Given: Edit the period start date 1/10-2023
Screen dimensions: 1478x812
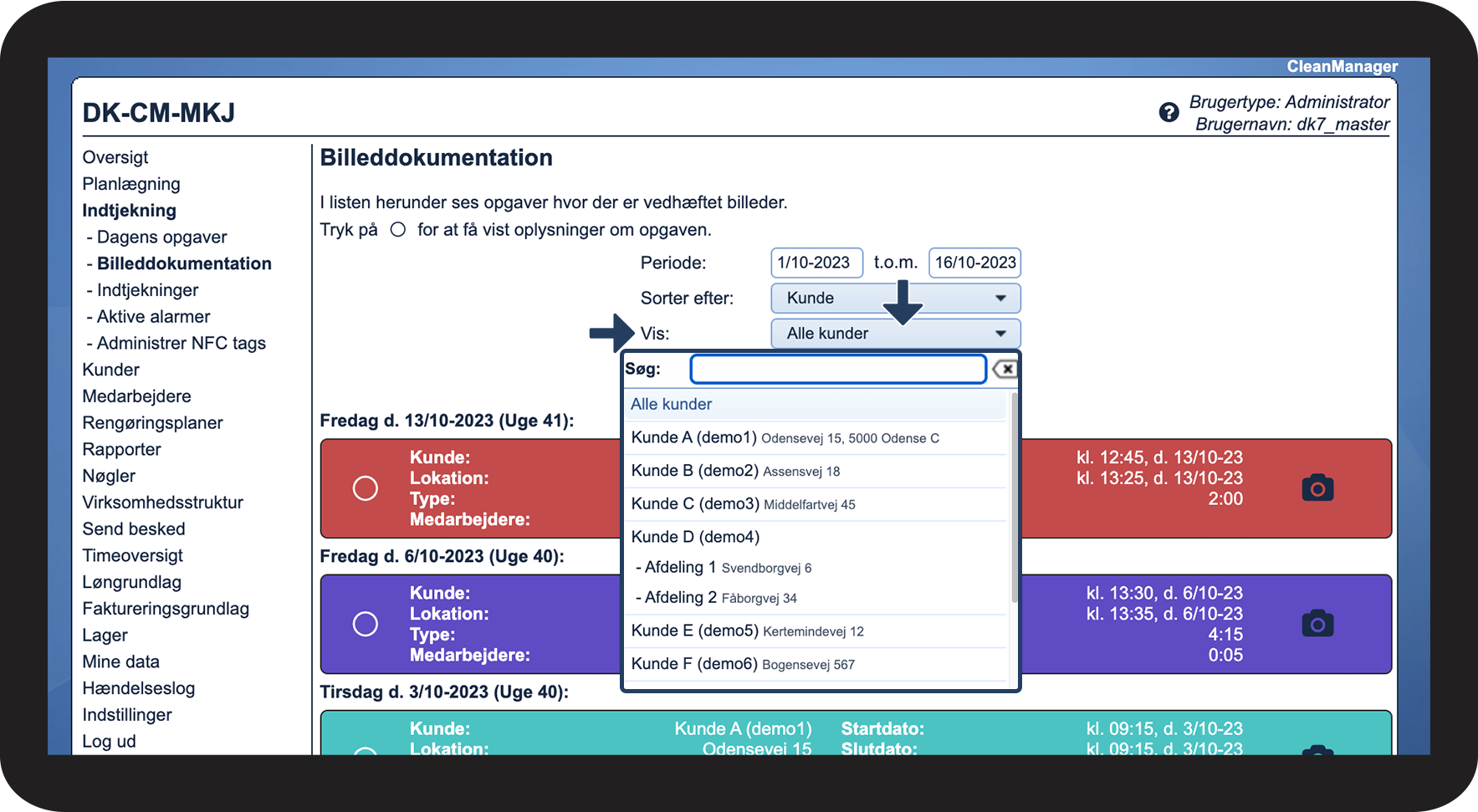Looking at the screenshot, I should pyautogui.click(x=816, y=263).
